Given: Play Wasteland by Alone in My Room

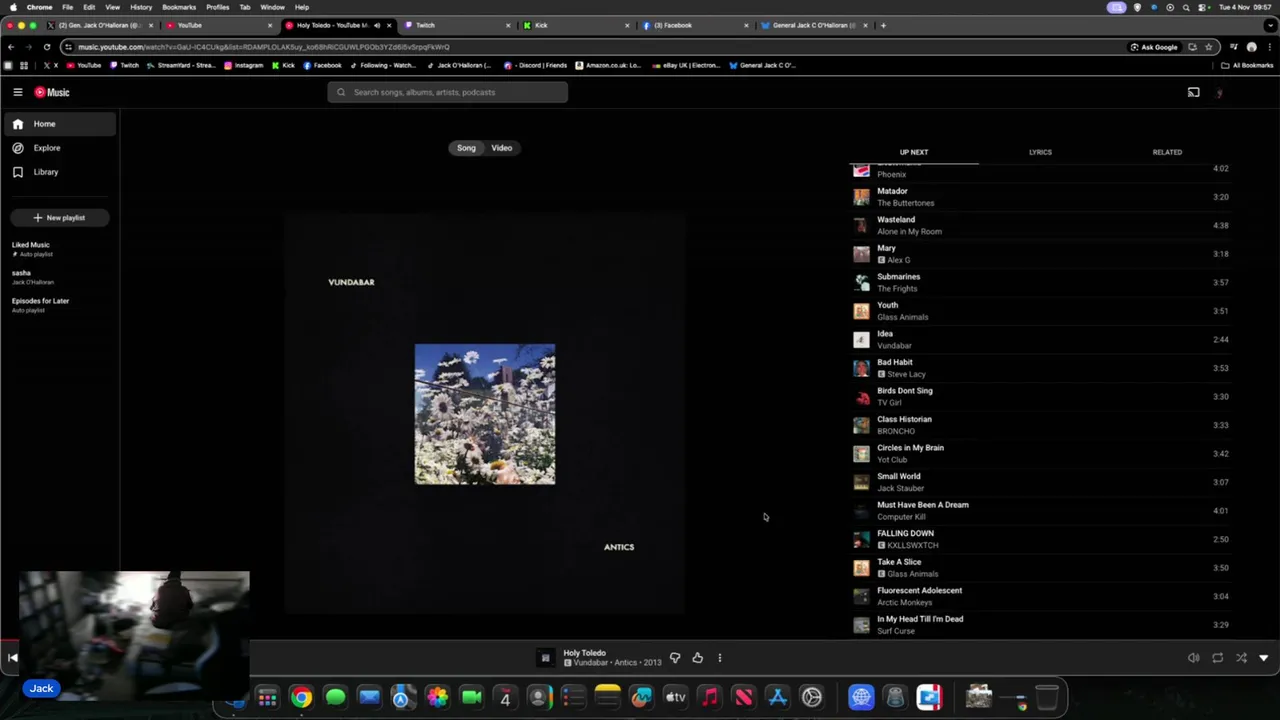Looking at the screenshot, I should (x=1040, y=225).
